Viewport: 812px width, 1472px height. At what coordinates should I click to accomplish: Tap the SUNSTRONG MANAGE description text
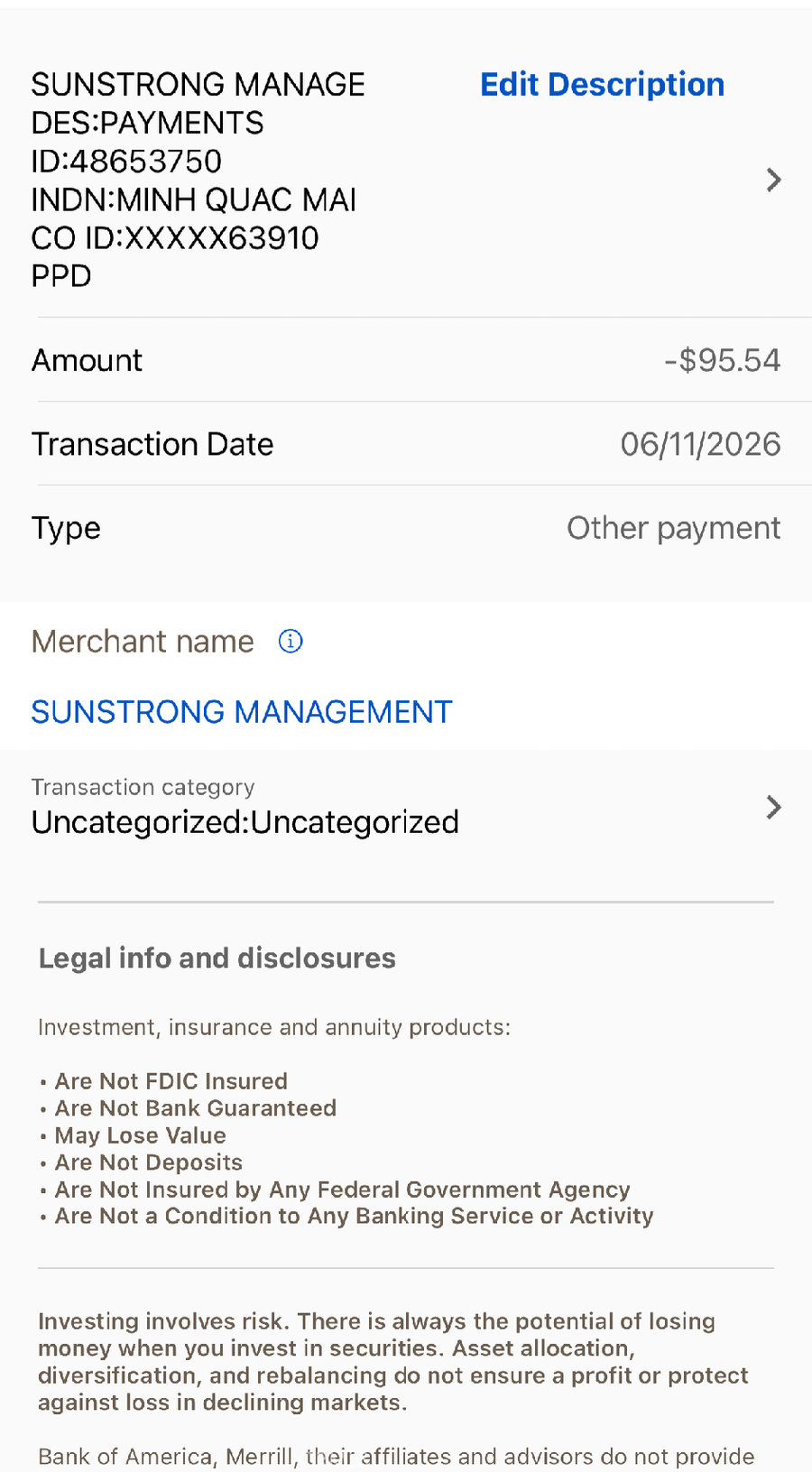[198, 85]
